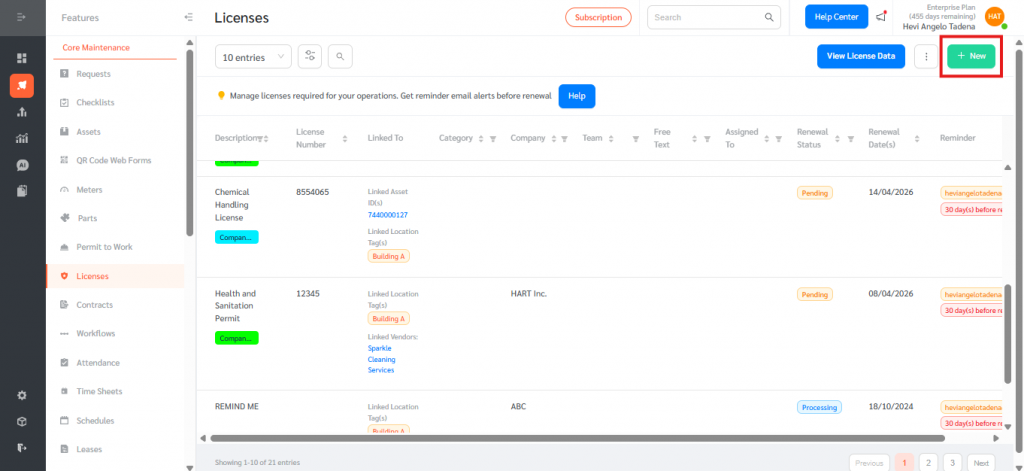Open Contracts in the Features sidebar
Viewport: 1024px width, 471px height.
[95, 305]
